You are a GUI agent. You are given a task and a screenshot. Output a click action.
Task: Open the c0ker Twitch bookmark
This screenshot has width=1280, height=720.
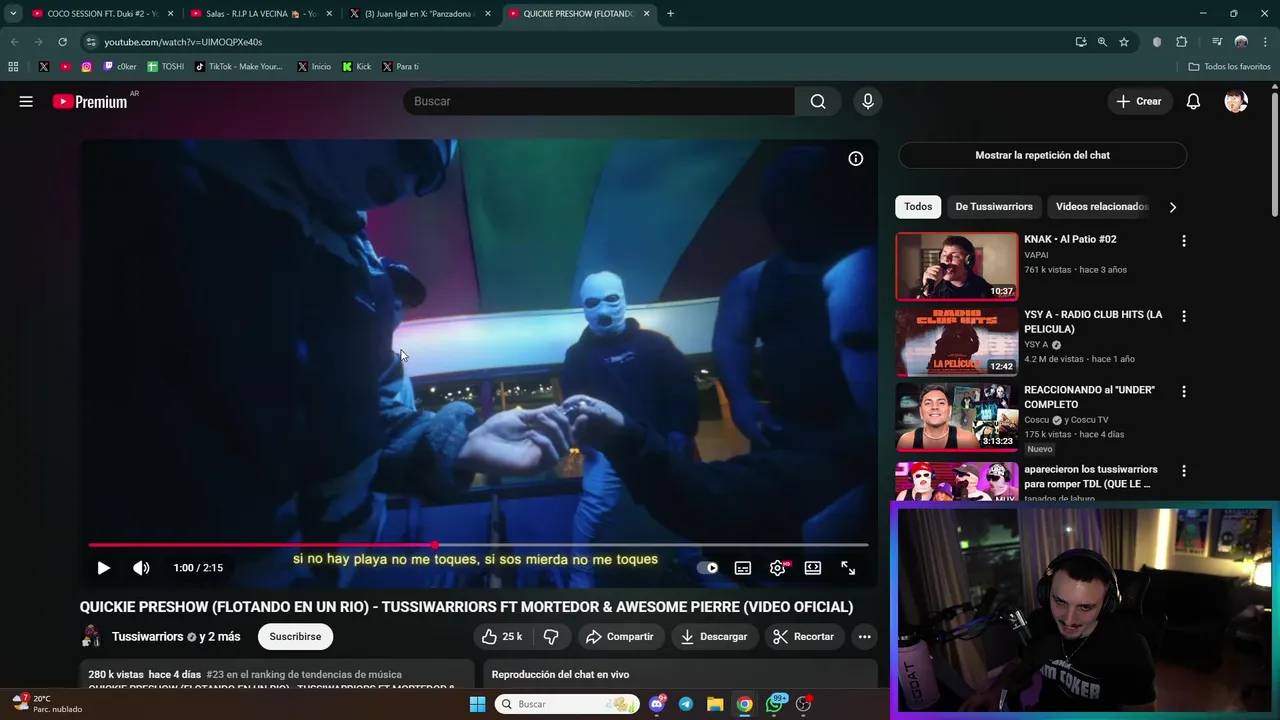[119, 67]
